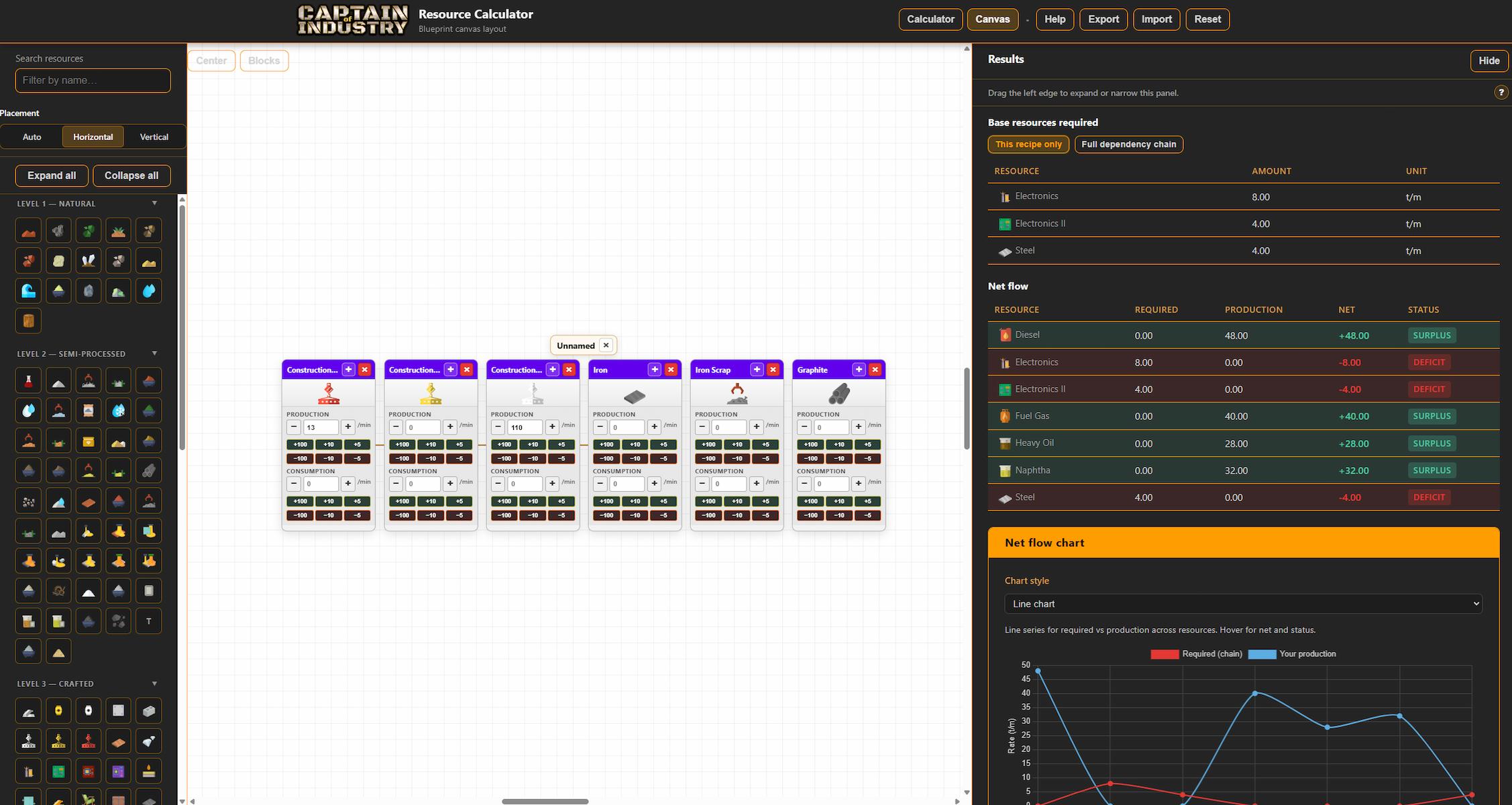Set placement mode to Auto
The height and width of the screenshot is (805, 1512).
click(x=32, y=136)
